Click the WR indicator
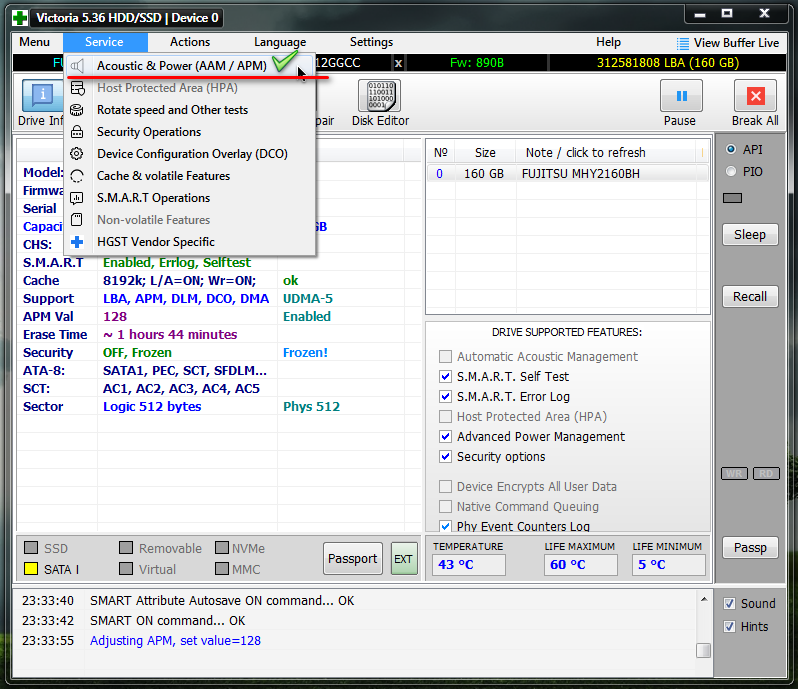798x689 pixels. pos(734,474)
